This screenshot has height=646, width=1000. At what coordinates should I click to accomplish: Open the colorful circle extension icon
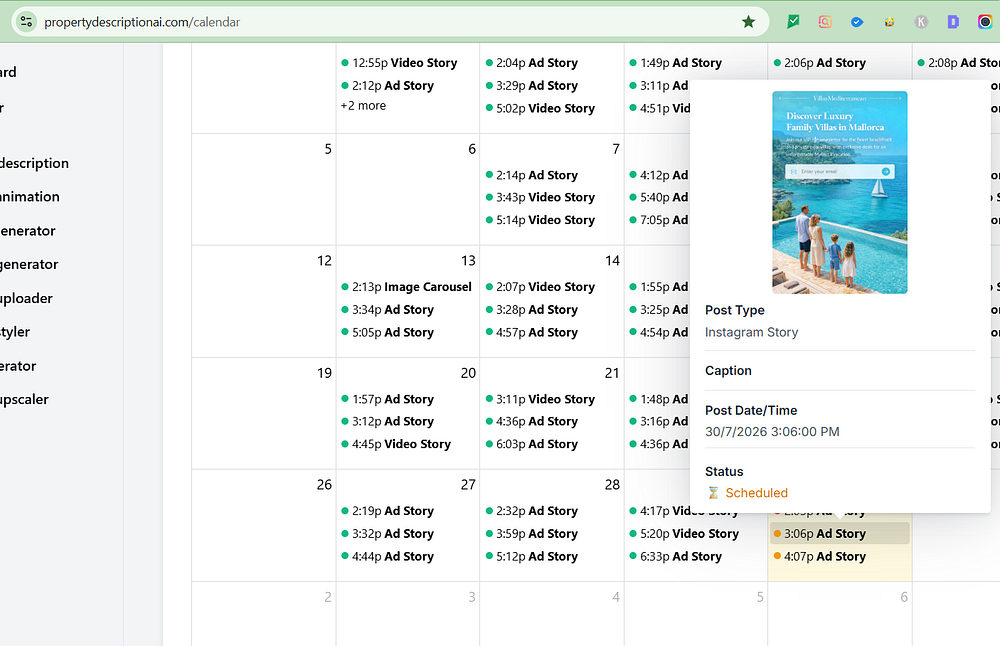coord(985,22)
